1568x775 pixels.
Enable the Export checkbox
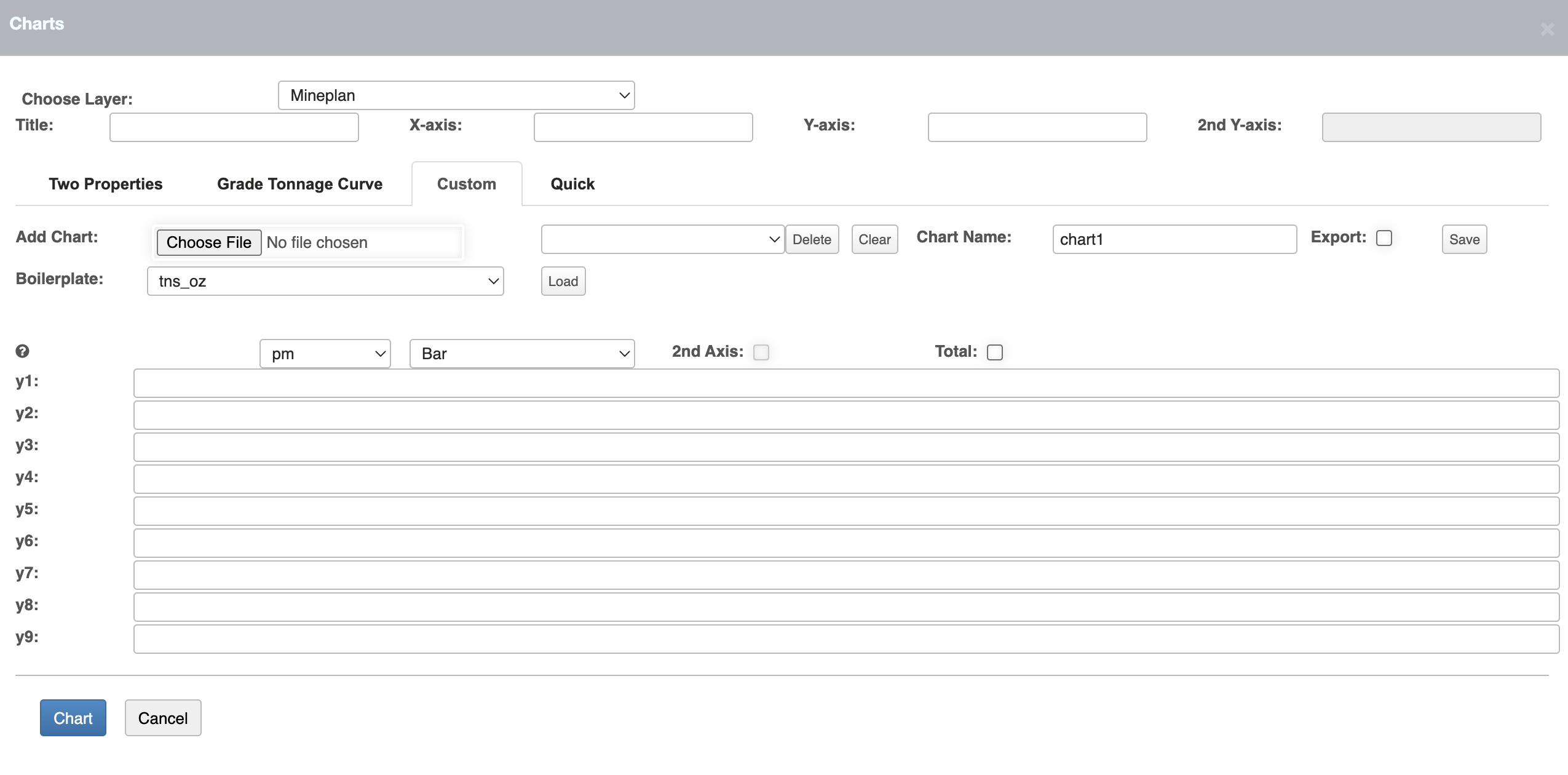(x=1384, y=237)
